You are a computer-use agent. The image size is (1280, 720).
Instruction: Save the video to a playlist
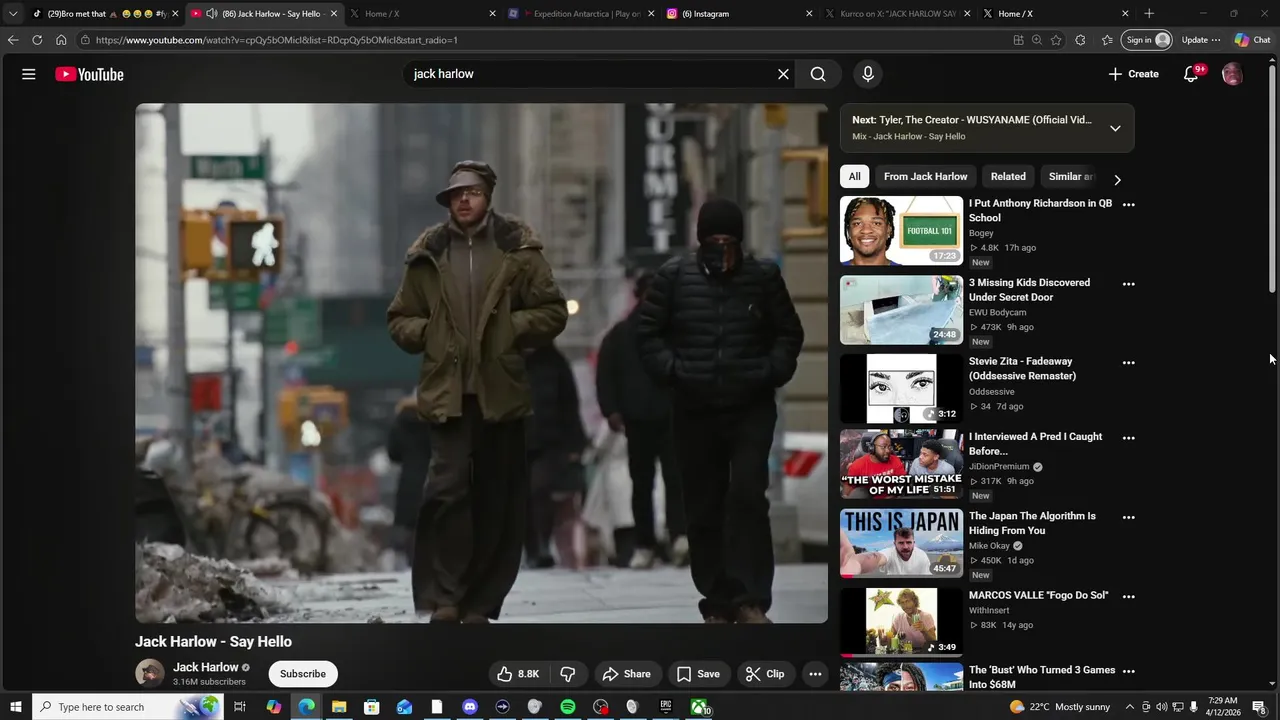698,674
